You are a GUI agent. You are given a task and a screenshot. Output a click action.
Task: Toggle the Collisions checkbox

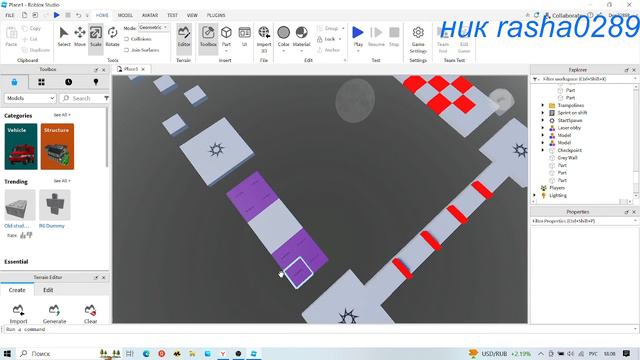tap(127, 39)
